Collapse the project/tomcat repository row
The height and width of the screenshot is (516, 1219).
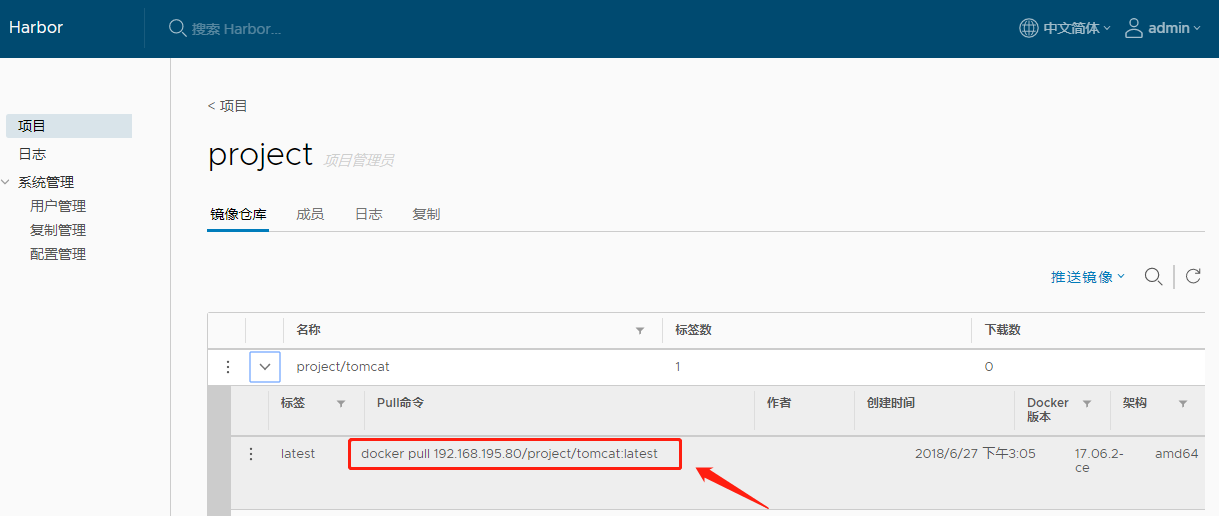click(x=265, y=367)
